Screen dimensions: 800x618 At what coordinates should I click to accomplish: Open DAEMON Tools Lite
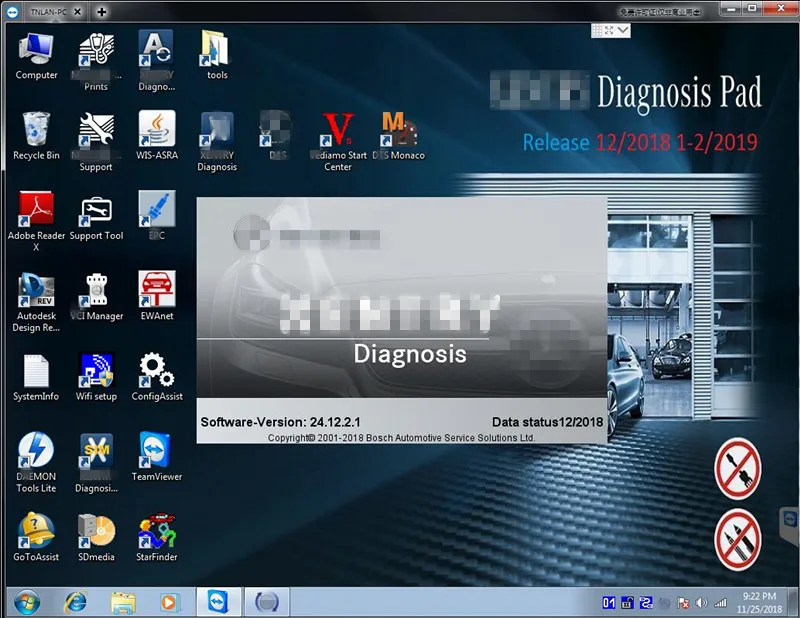(36, 450)
